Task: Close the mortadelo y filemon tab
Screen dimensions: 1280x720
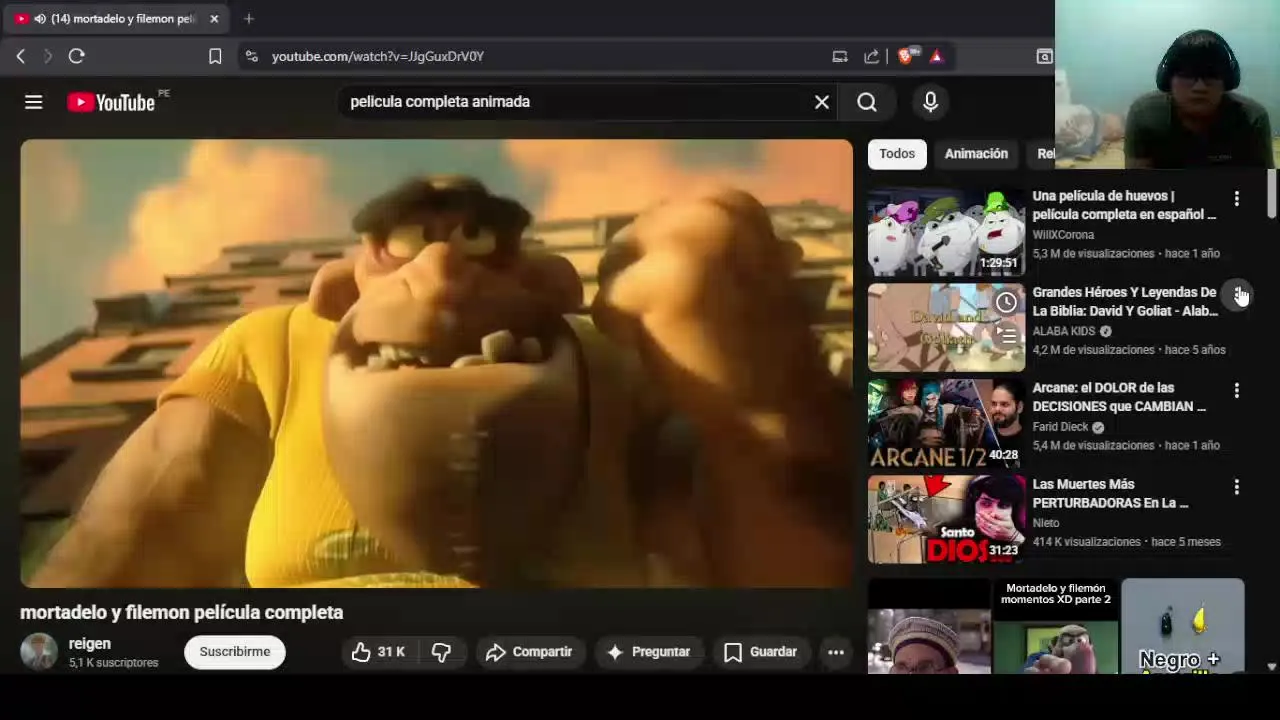Action: coord(214,19)
